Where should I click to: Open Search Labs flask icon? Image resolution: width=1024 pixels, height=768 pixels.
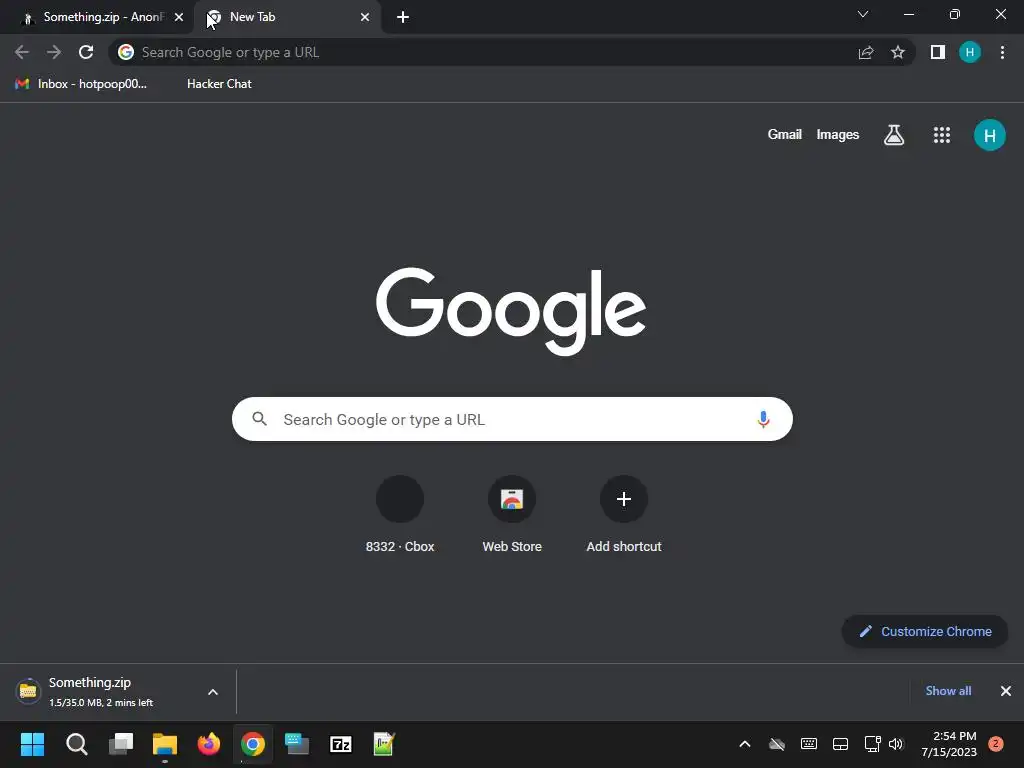(x=894, y=135)
